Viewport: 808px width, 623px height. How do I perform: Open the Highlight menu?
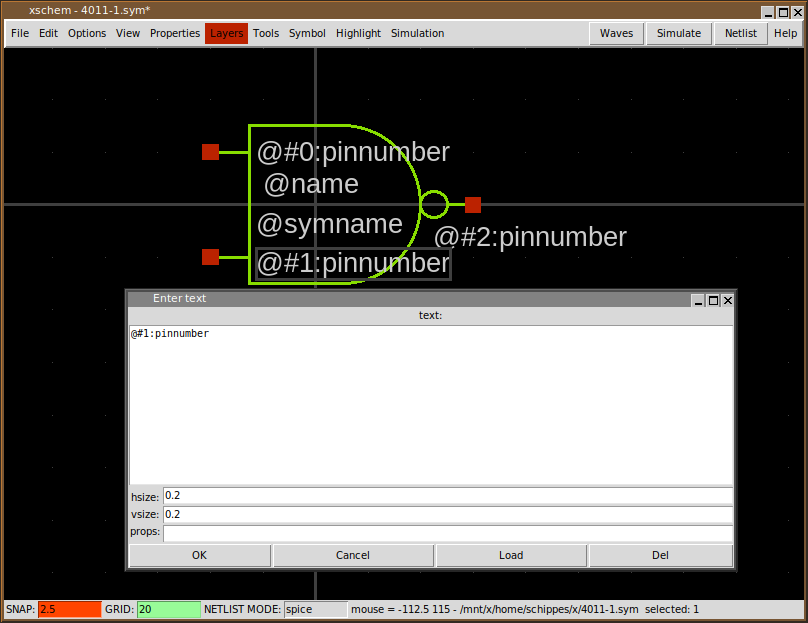click(358, 33)
